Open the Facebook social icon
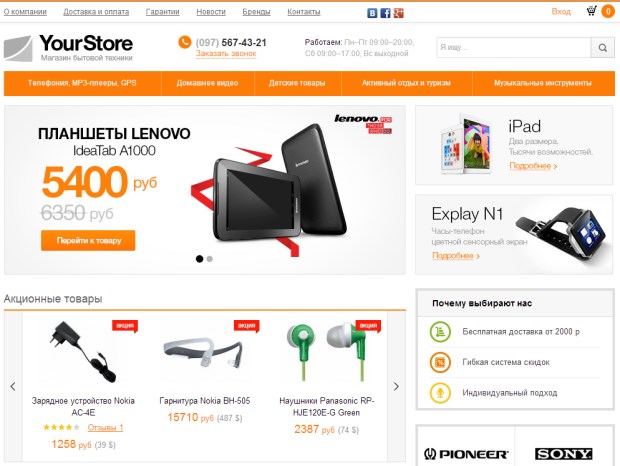620x466 pixels. click(x=385, y=13)
